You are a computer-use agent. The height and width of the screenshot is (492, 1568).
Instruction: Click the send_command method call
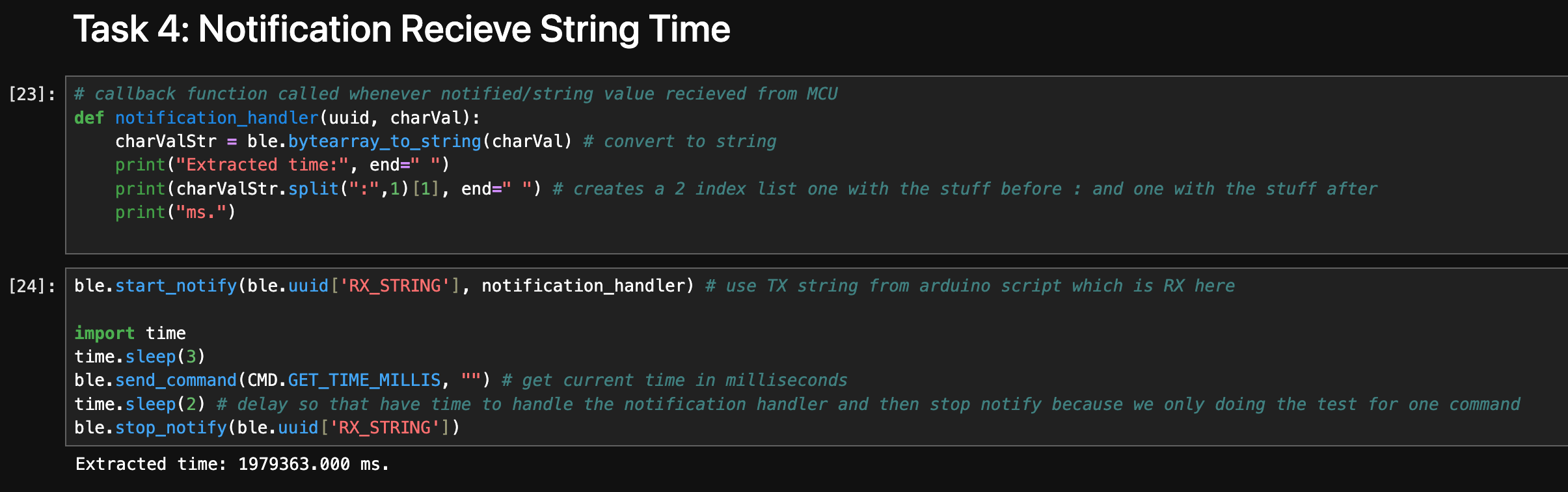click(176, 381)
